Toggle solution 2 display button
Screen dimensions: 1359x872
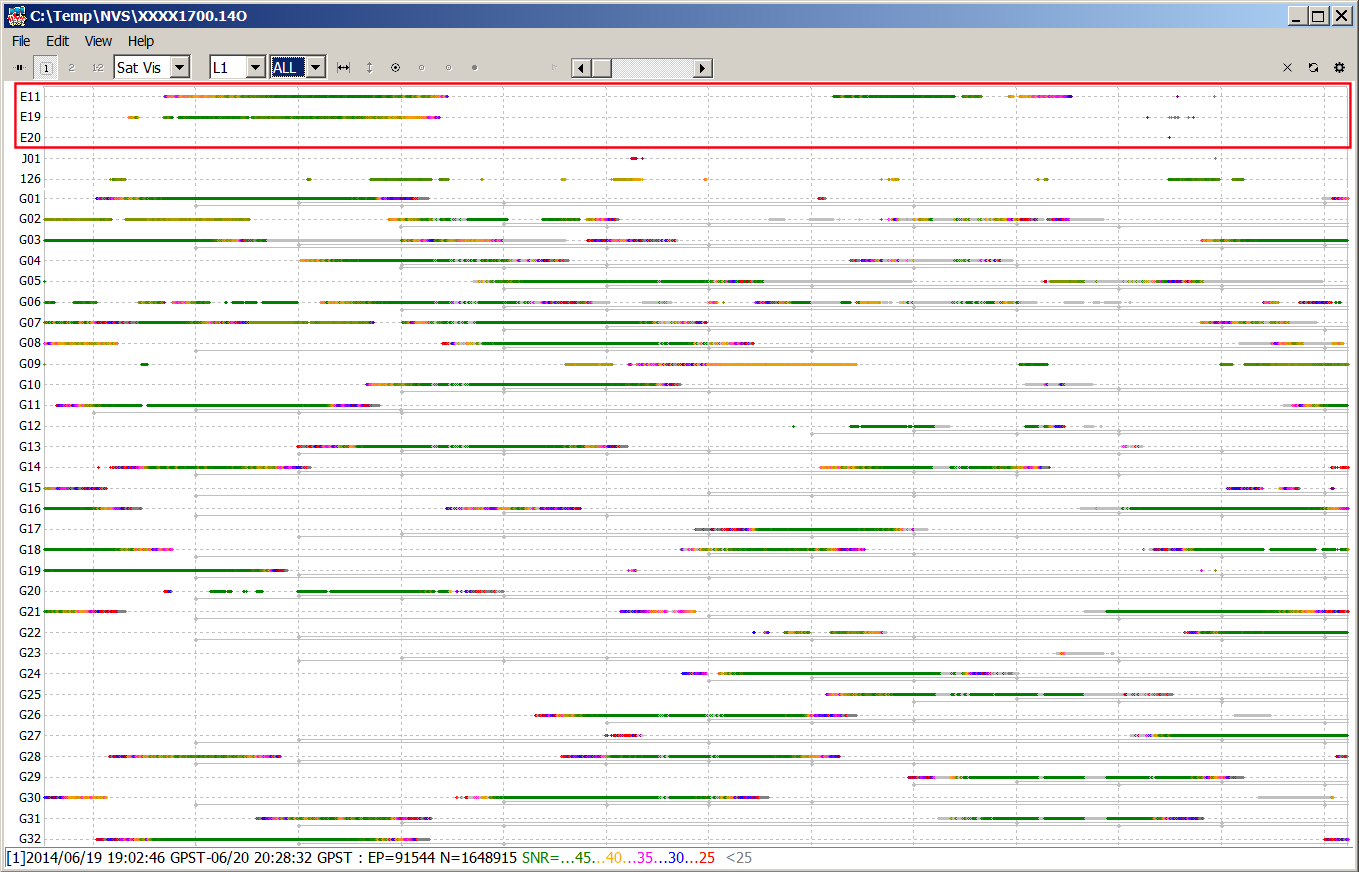(71, 68)
